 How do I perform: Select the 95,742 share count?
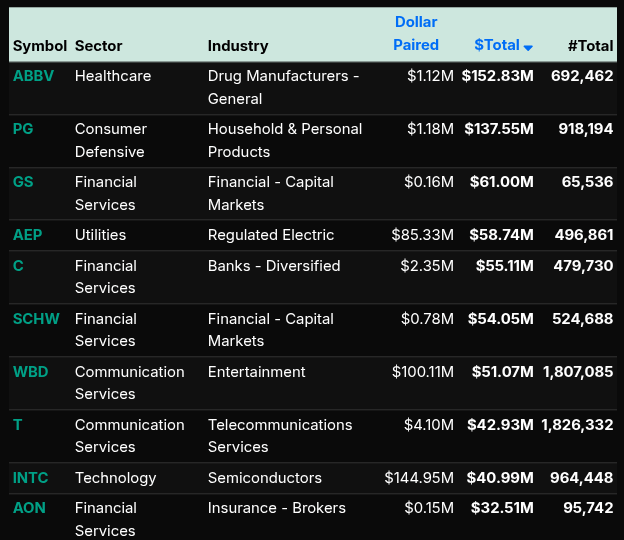pyautogui.click(x=588, y=508)
